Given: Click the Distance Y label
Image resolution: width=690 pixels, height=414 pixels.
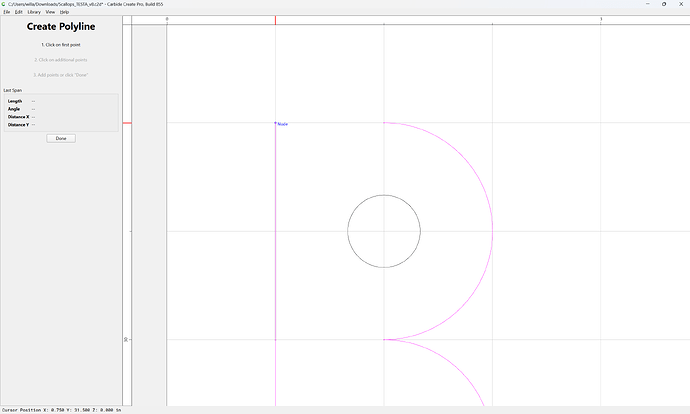Looking at the screenshot, I should coord(18,125).
